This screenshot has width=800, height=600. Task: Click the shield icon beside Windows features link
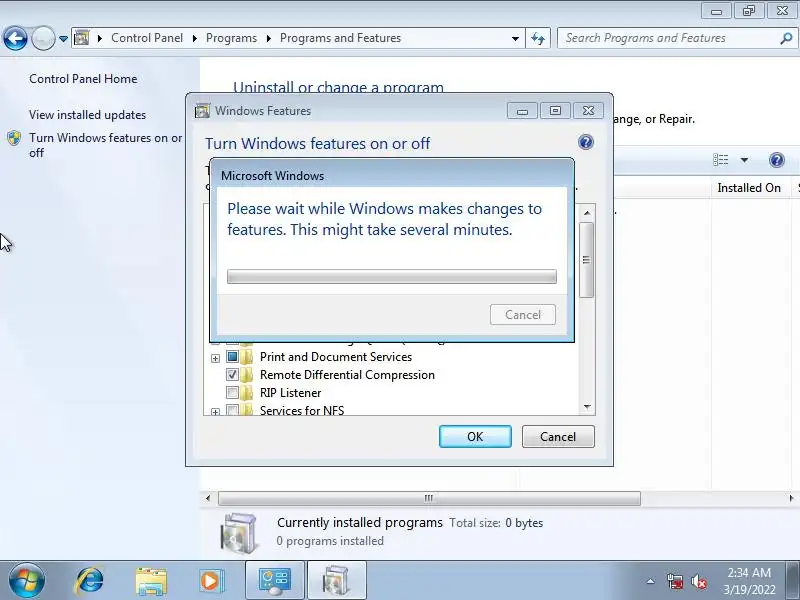click(x=14, y=138)
